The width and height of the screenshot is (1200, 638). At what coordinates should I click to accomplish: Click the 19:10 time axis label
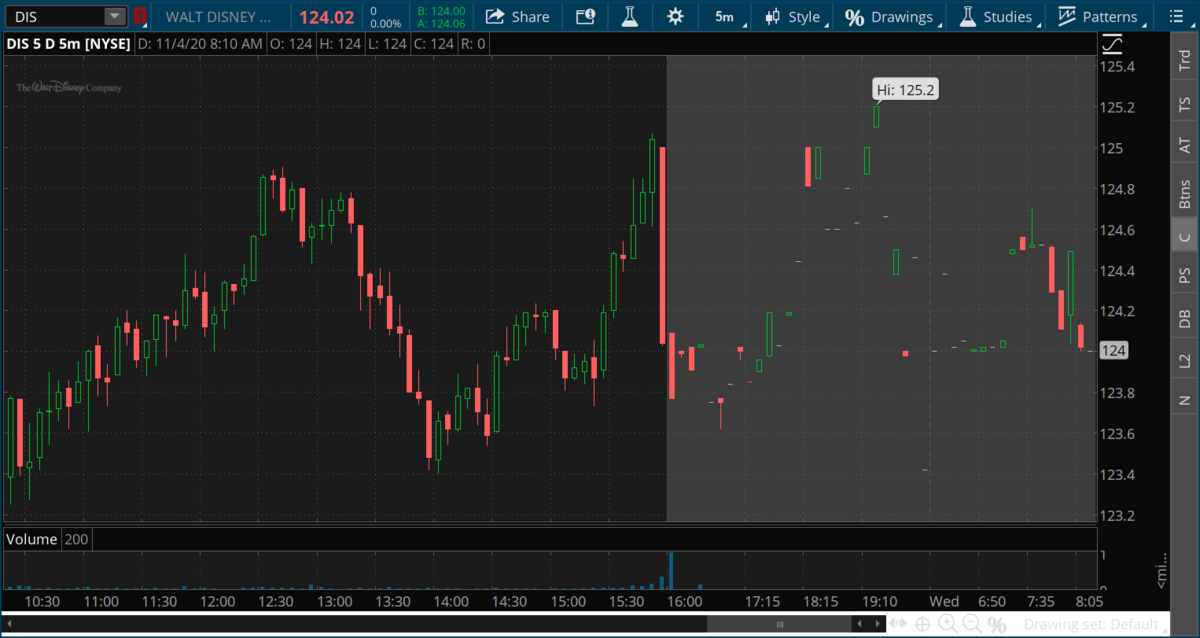879,602
